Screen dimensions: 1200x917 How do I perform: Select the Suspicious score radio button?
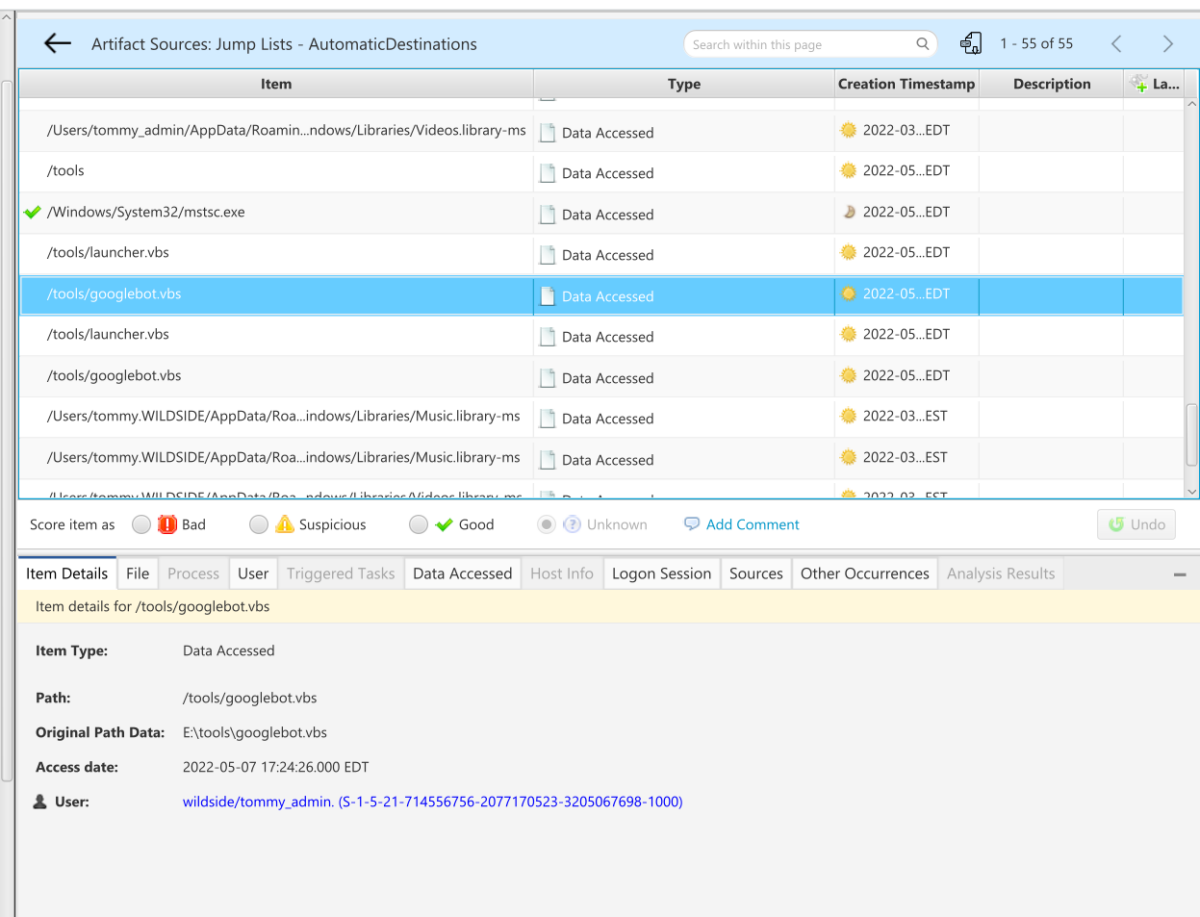point(259,524)
